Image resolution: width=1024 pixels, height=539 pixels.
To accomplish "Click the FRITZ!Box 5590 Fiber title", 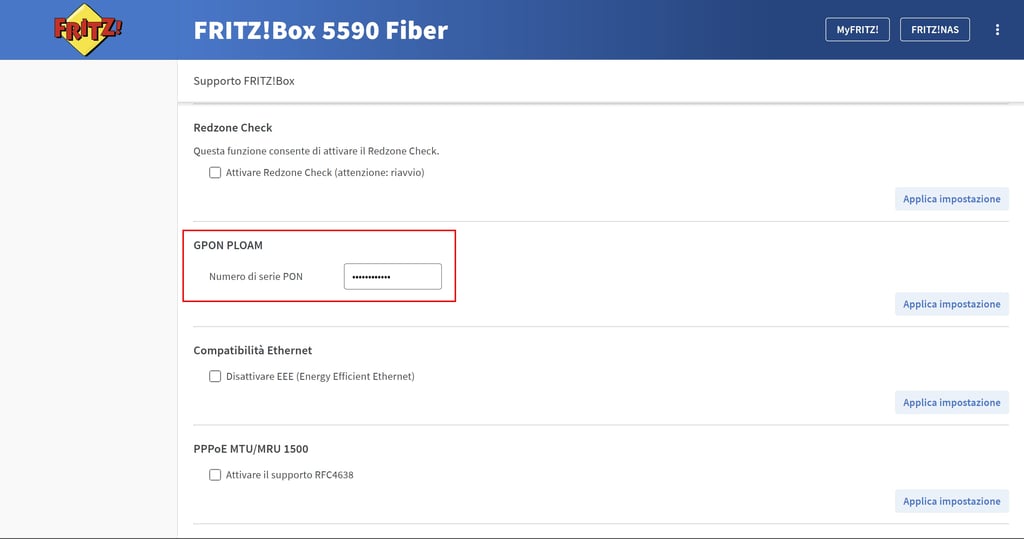I will point(320,30).
